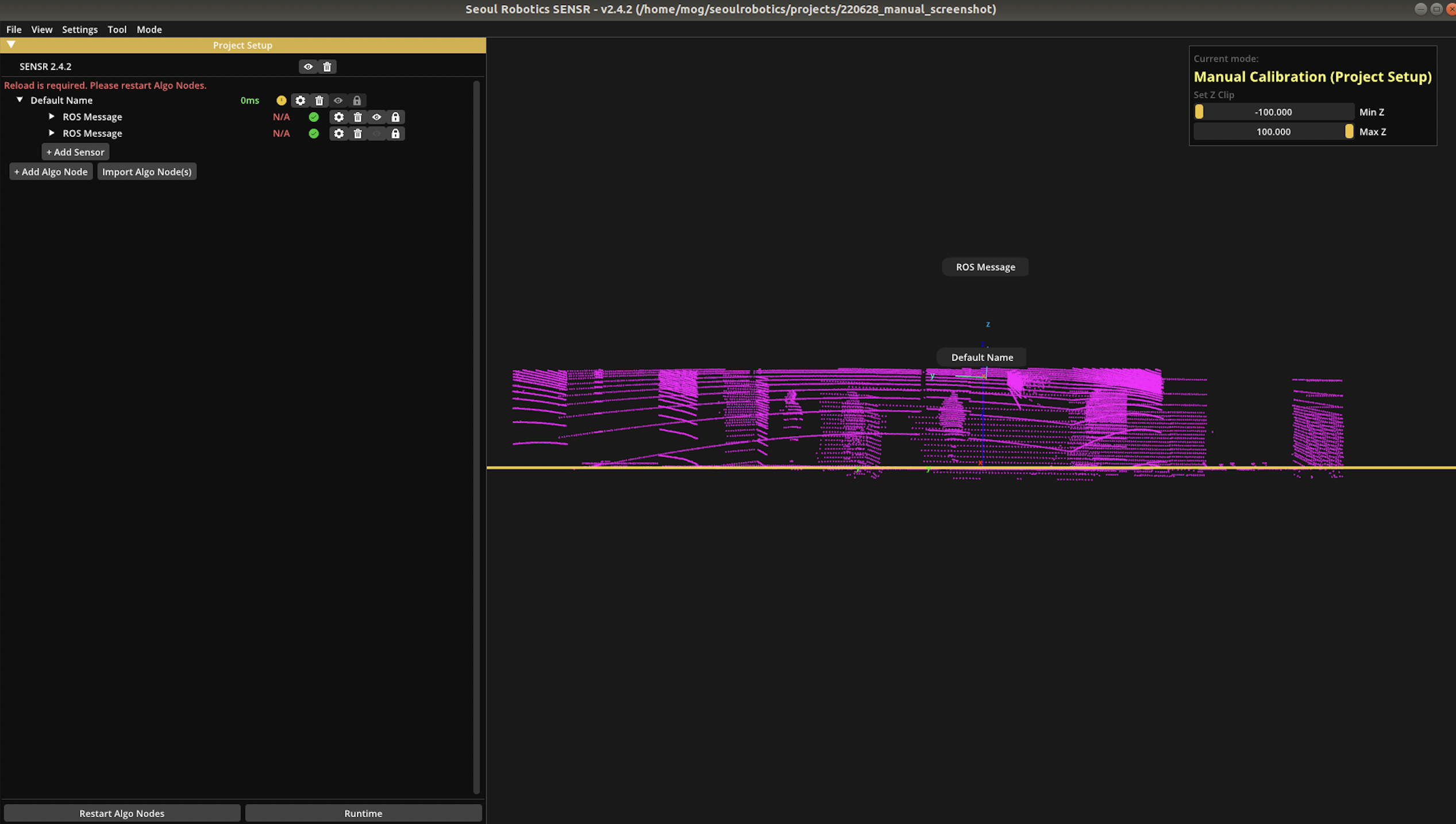Switch to Runtime mode button
The width and height of the screenshot is (1456, 824).
point(363,813)
